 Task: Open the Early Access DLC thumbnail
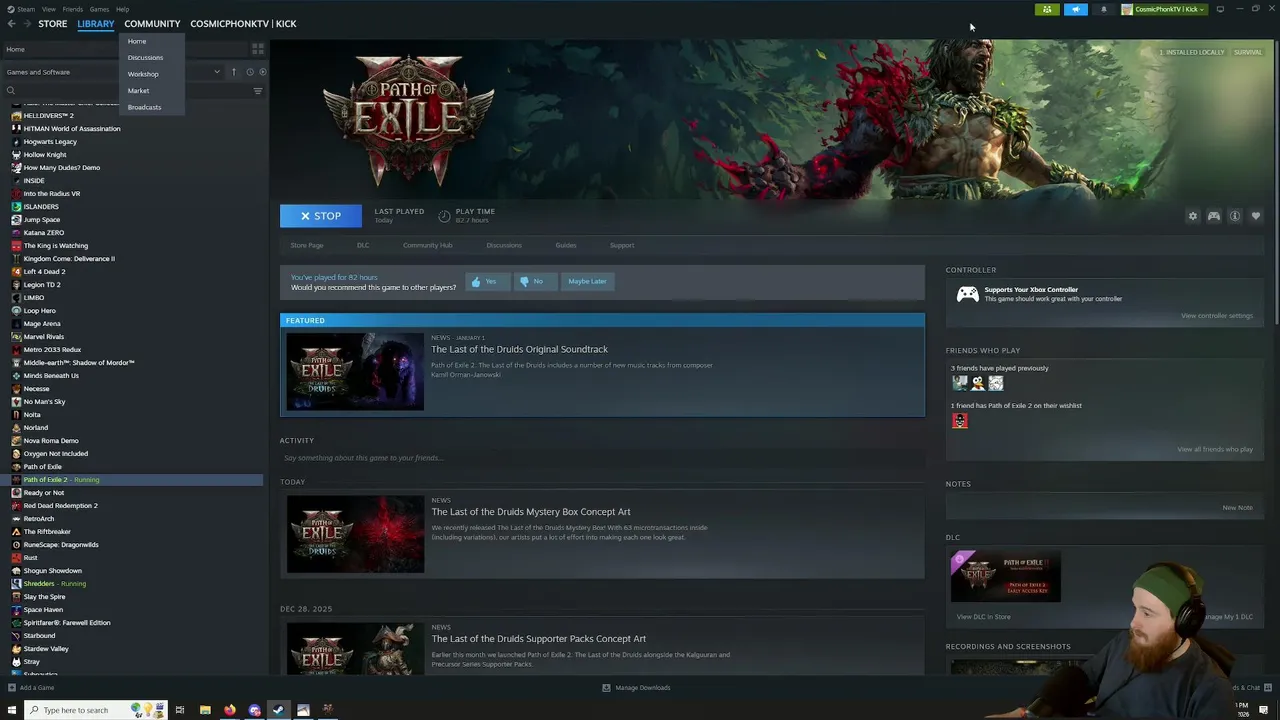point(1005,577)
